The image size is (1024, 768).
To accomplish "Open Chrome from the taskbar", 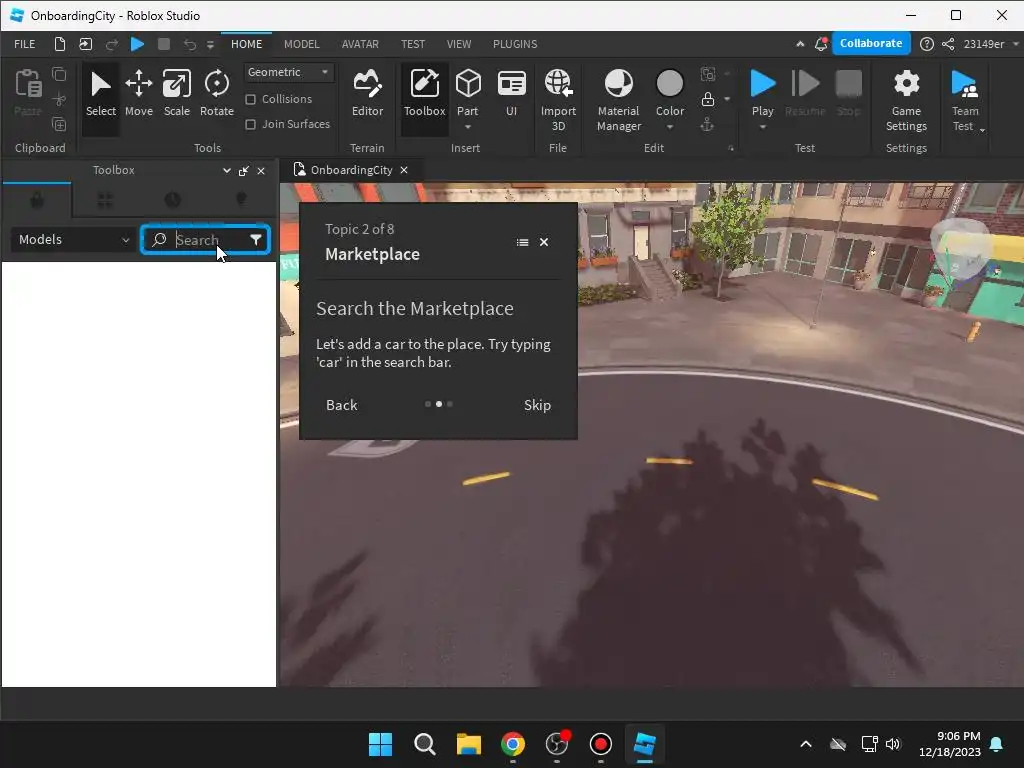I will pos(513,744).
